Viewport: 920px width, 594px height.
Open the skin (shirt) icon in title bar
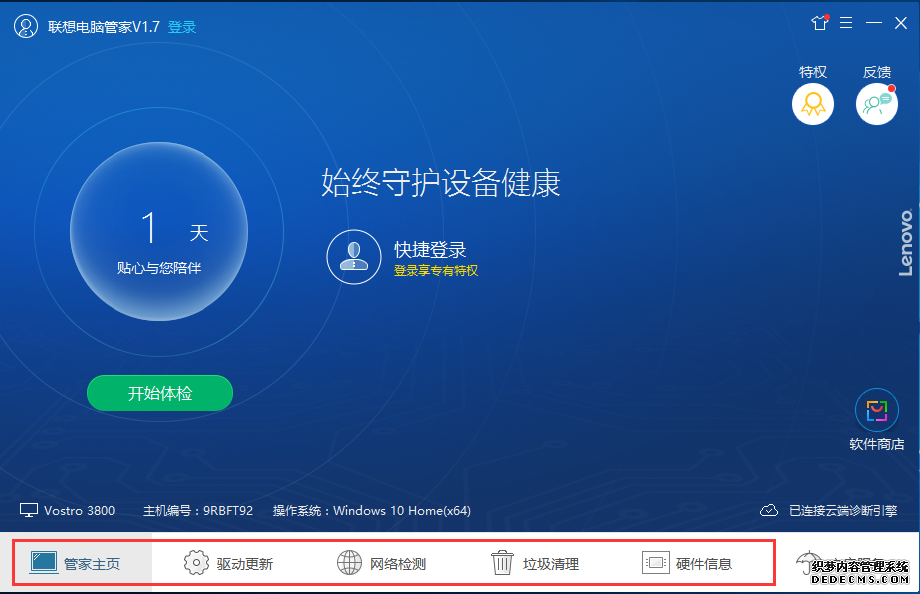click(820, 23)
